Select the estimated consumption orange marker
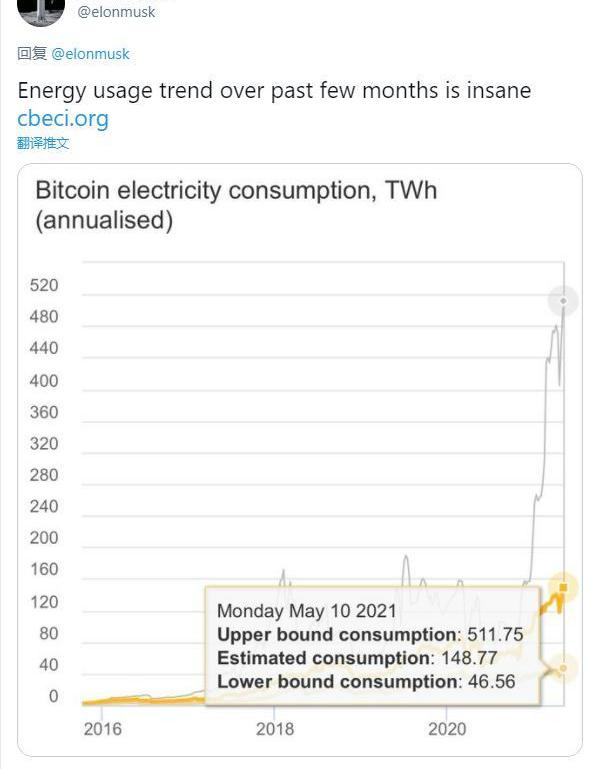 [x=563, y=587]
